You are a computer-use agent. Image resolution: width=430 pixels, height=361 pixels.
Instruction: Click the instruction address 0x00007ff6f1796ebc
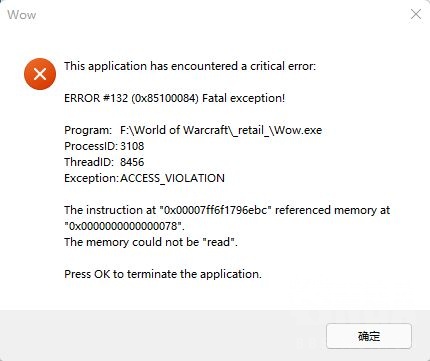(x=216, y=210)
